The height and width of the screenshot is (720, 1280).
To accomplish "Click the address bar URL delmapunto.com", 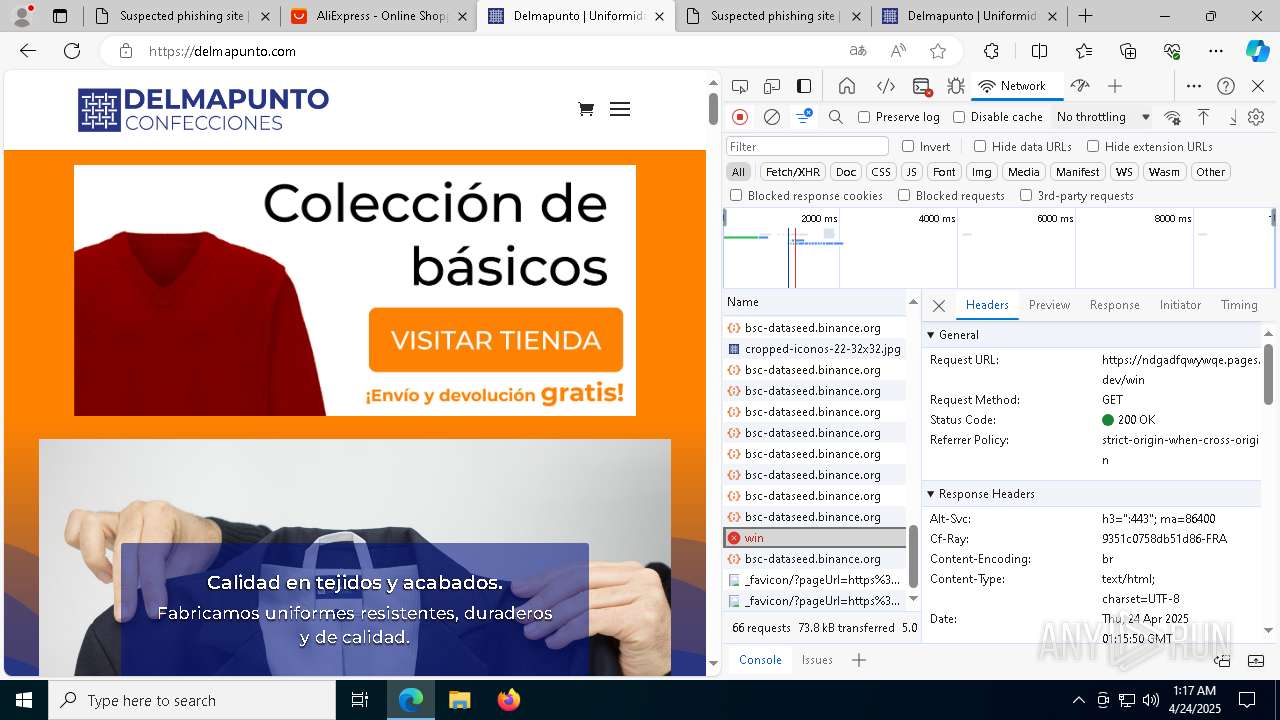I will (x=222, y=51).
